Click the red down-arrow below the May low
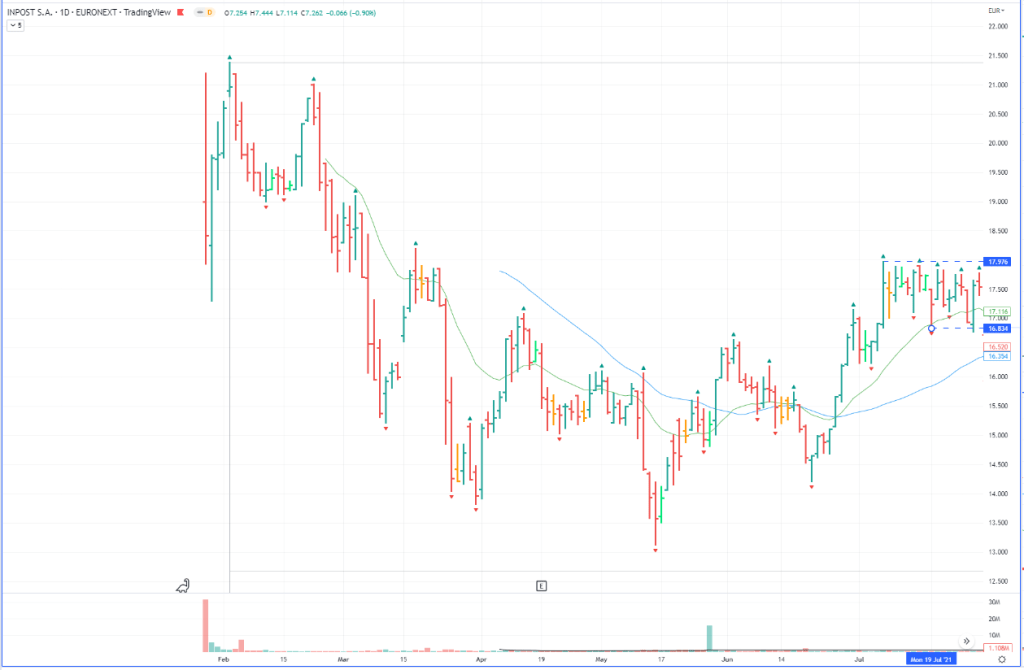Image resolution: width=1024 pixels, height=670 pixels. pos(655,551)
